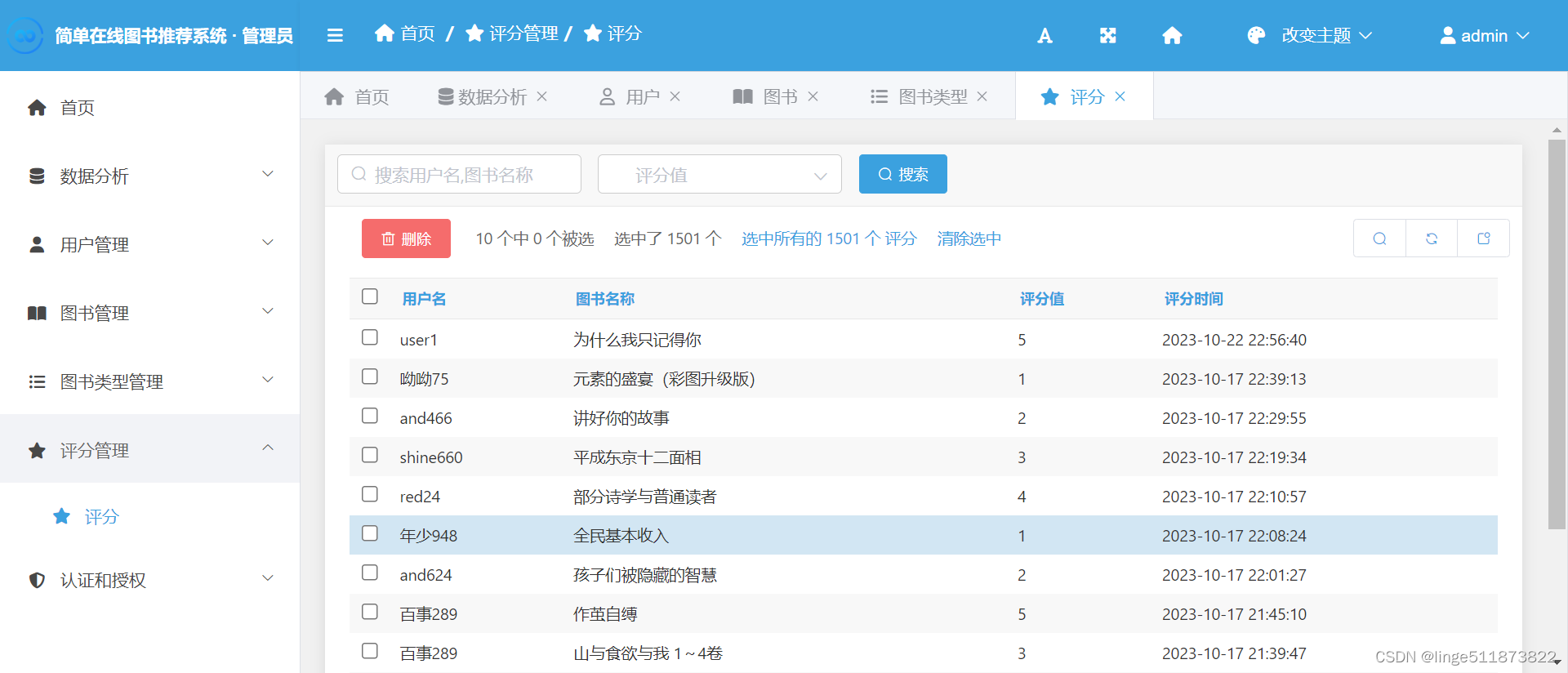Check the row for and466
Viewport: 1568px width, 673px height.
370,416
